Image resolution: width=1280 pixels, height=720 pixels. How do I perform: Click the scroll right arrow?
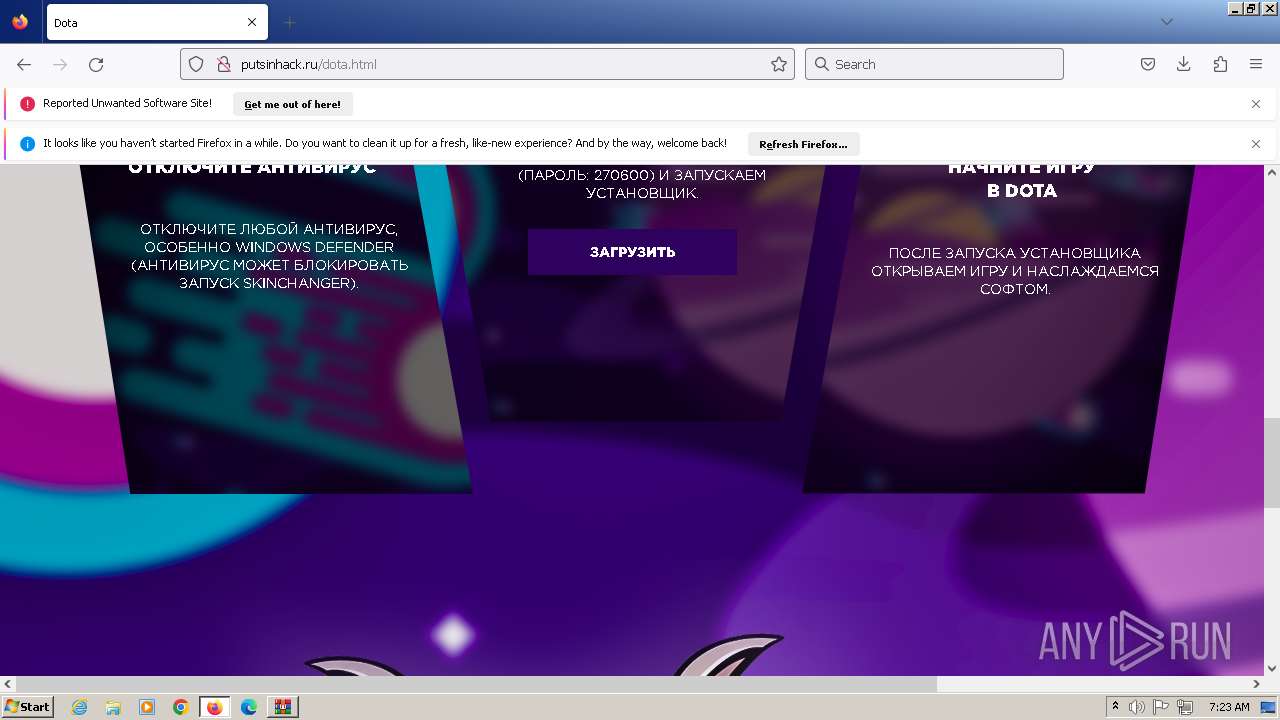coord(1257,684)
